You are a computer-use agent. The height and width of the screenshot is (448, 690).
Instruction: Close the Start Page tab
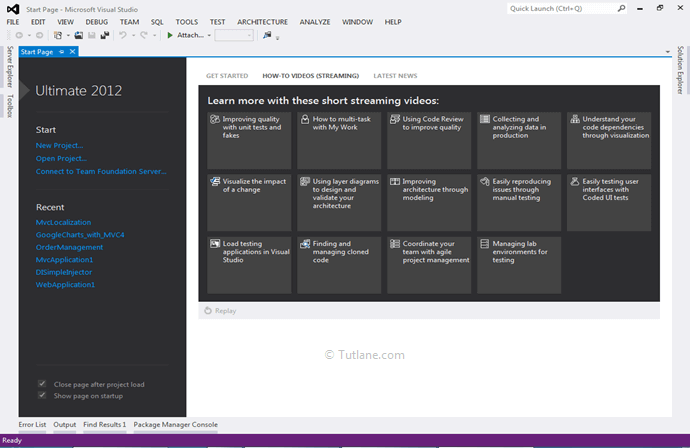(x=73, y=52)
